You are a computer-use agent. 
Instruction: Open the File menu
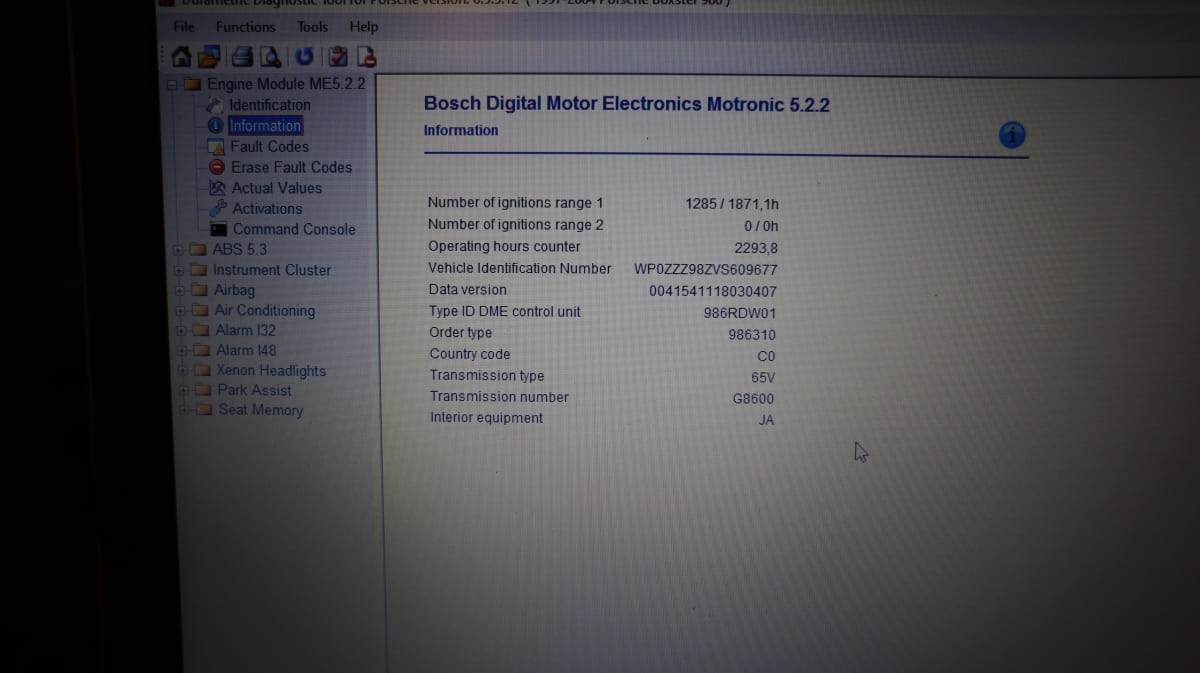pos(184,27)
